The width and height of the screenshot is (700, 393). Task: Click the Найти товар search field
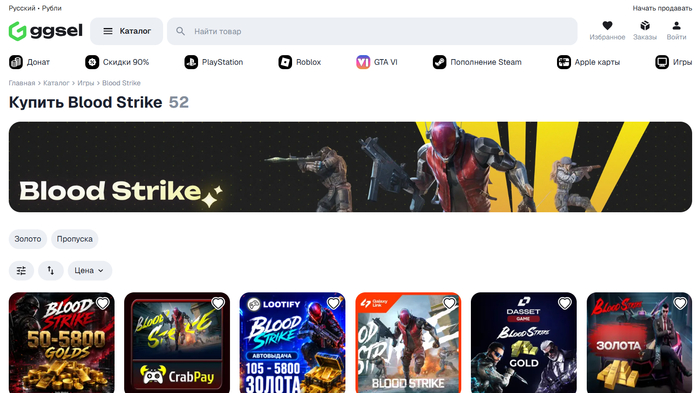372,31
